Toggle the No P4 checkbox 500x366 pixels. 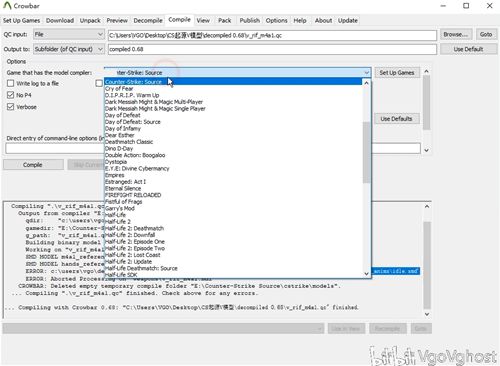11,95
